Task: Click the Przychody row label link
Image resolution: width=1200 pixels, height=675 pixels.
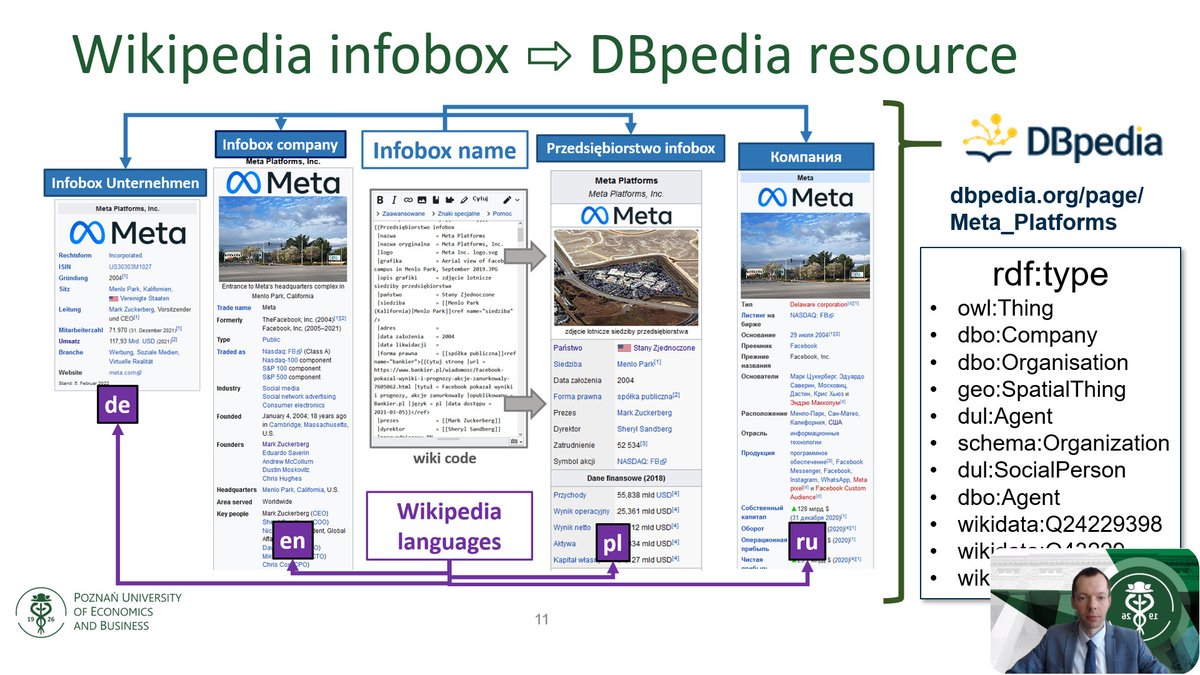Action: pyautogui.click(x=570, y=495)
